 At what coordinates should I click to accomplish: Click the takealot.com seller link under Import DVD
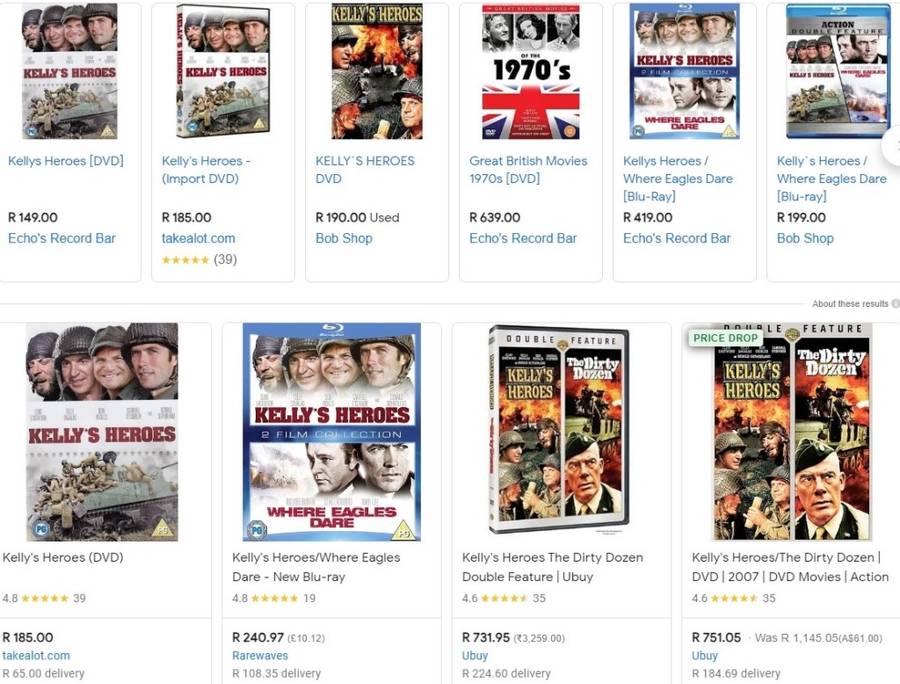tap(198, 238)
